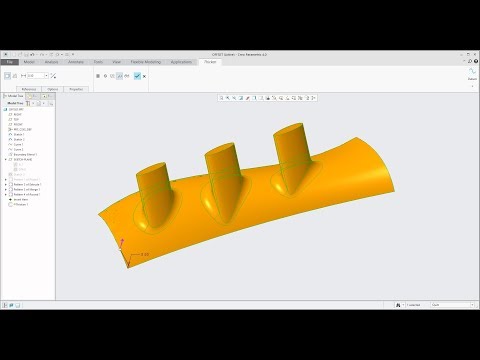Open the command search magnifier

(470, 61)
